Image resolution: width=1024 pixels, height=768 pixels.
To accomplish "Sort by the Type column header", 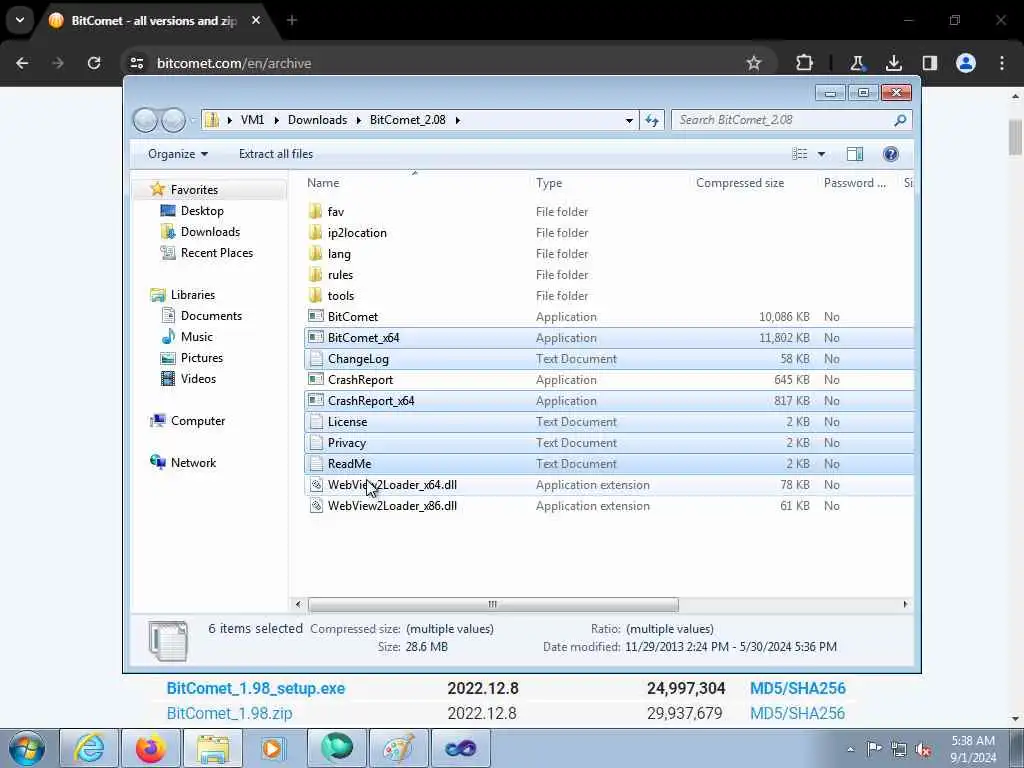I will point(549,183).
